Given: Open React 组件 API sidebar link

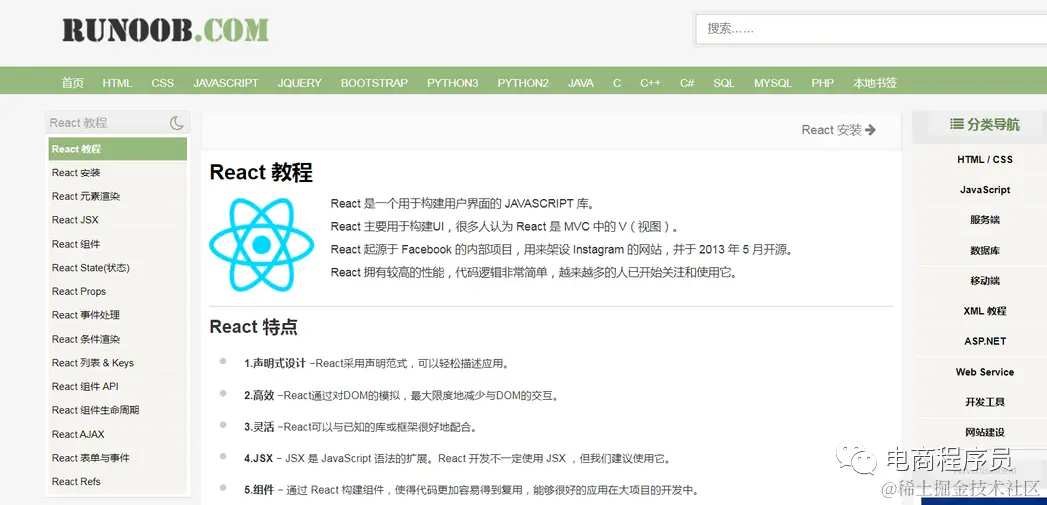Looking at the screenshot, I should (85, 386).
